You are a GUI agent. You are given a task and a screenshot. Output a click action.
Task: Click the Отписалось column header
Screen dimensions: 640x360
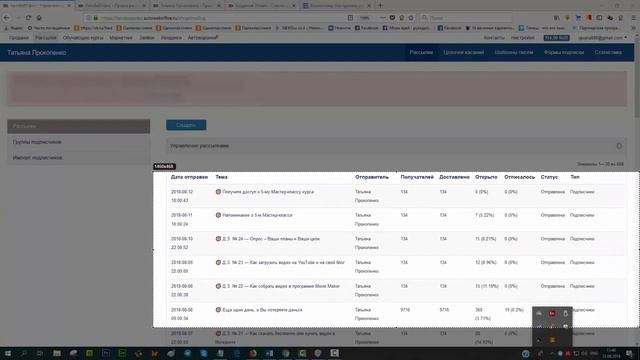pos(520,177)
